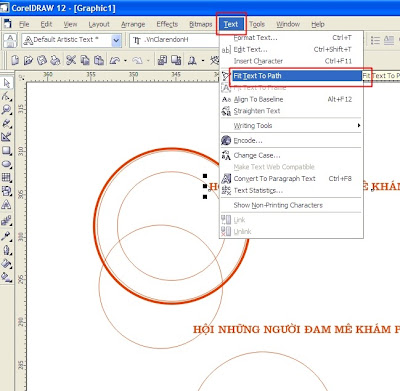Viewport: 400px width, 391px height.
Task: Open the Application Launcher dropdown arrow
Action: (x=203, y=61)
